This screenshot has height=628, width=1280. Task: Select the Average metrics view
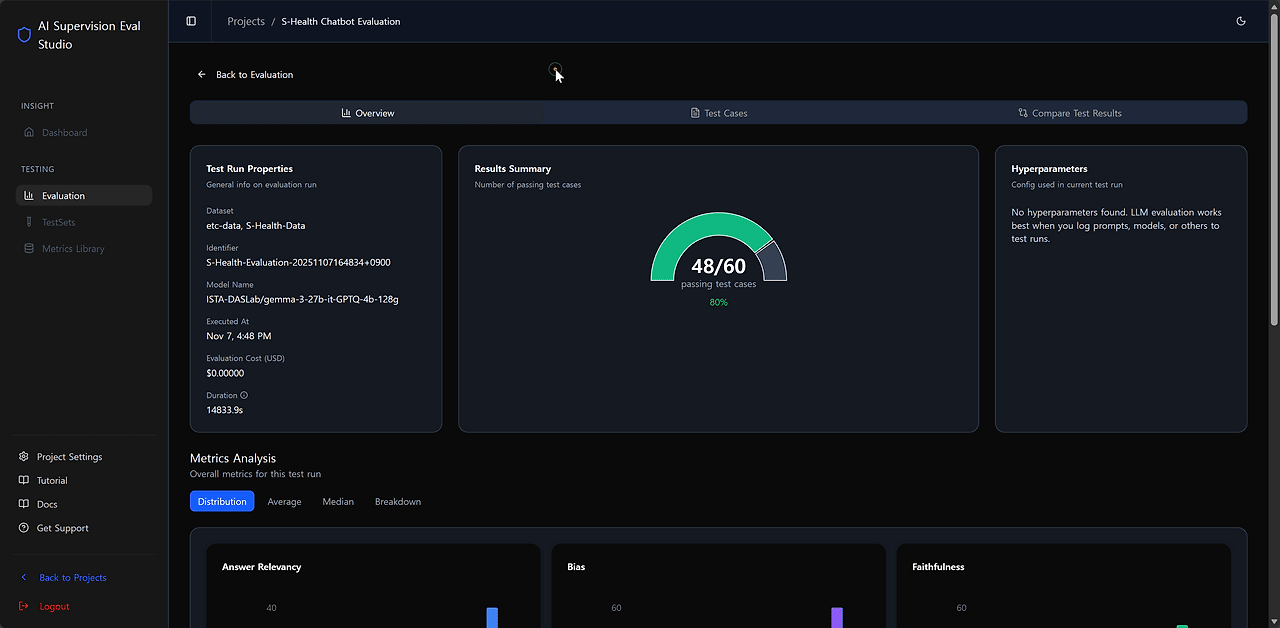coord(284,501)
